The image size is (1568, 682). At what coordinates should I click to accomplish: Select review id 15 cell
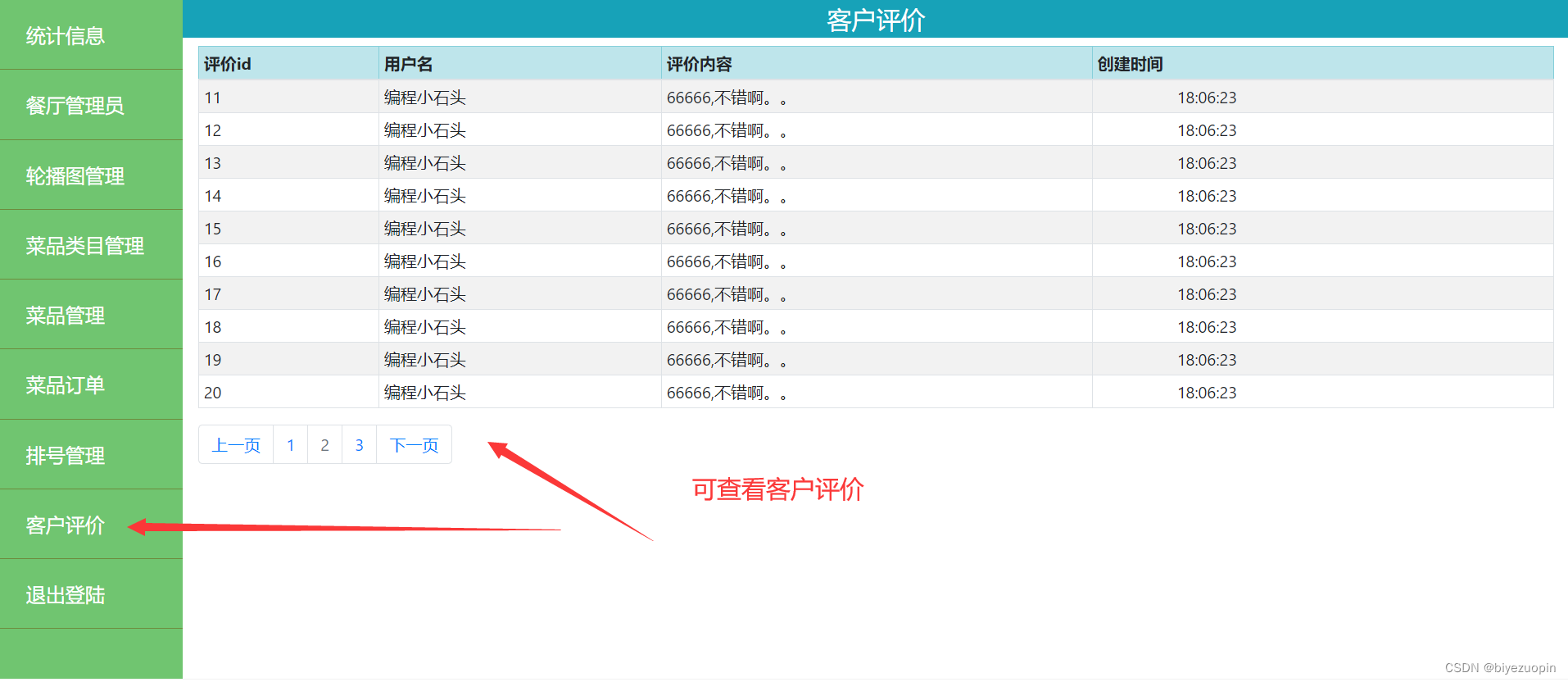pyautogui.click(x=288, y=228)
